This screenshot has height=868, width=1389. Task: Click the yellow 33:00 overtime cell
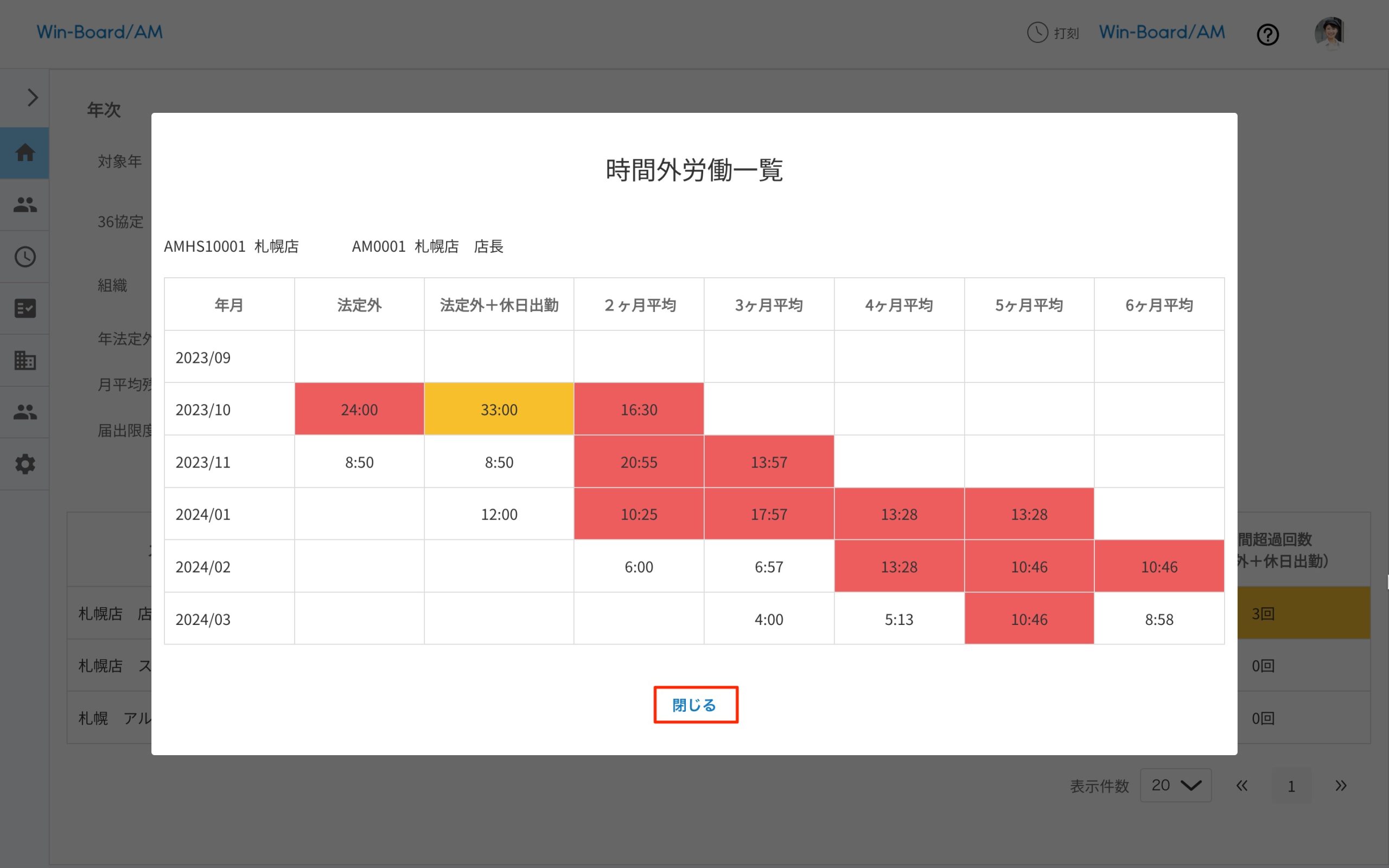click(x=499, y=409)
